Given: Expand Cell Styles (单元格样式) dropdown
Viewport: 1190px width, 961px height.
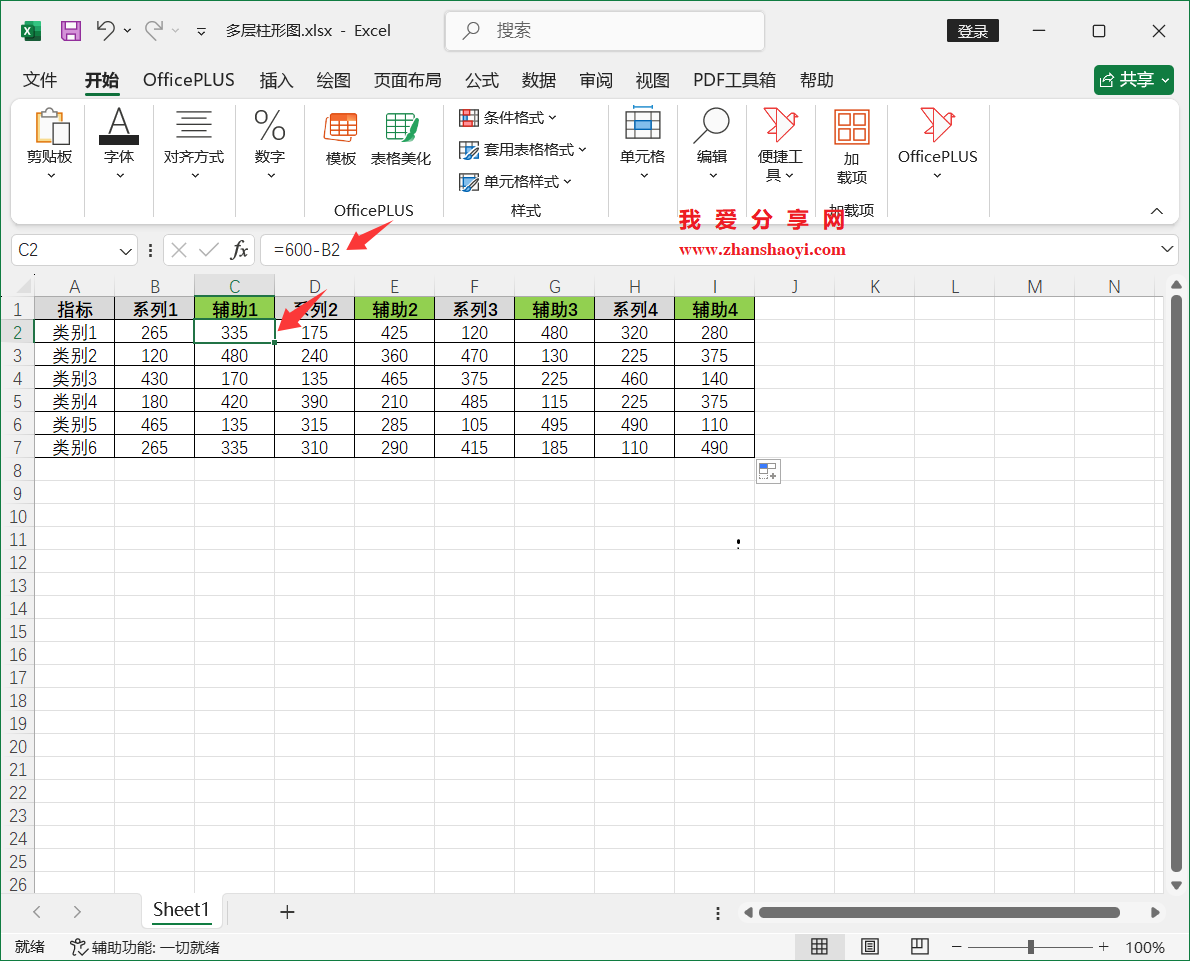Looking at the screenshot, I should (568, 181).
